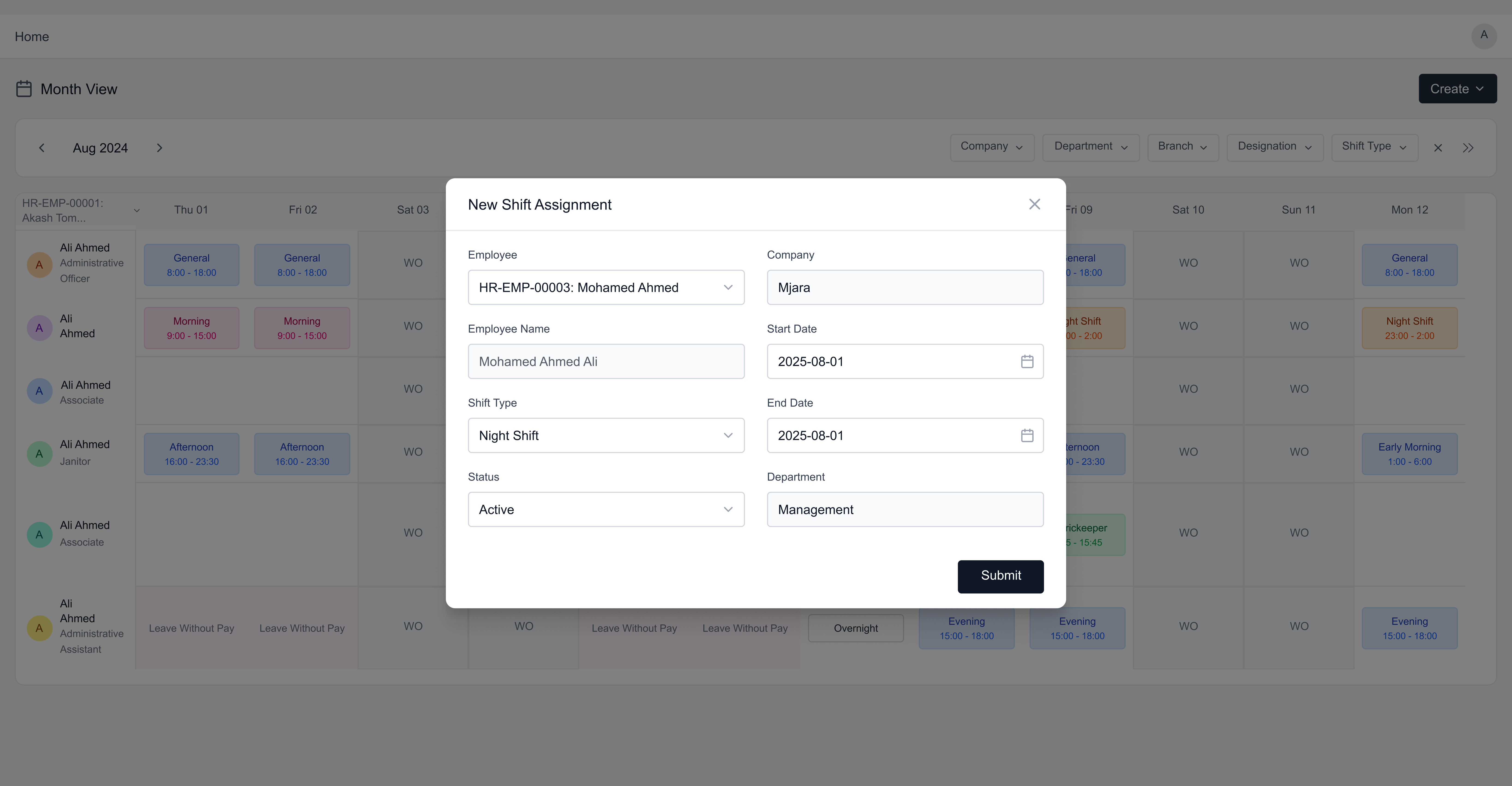Open End Date calendar picker icon
Screen dimensions: 1512x786
(x=1027, y=435)
